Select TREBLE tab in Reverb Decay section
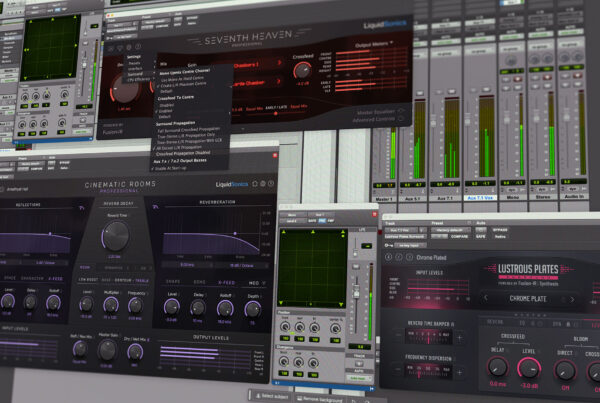The image size is (600, 403). tap(142, 281)
